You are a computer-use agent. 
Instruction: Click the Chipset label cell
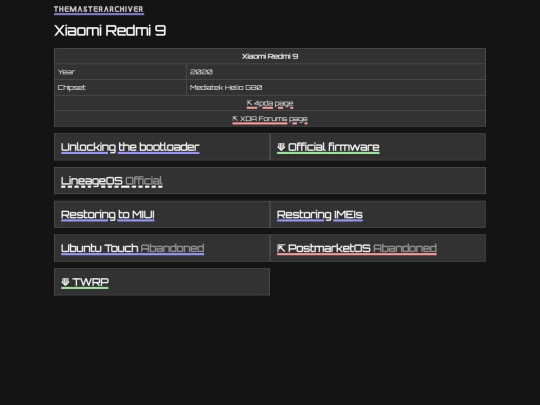(x=120, y=87)
